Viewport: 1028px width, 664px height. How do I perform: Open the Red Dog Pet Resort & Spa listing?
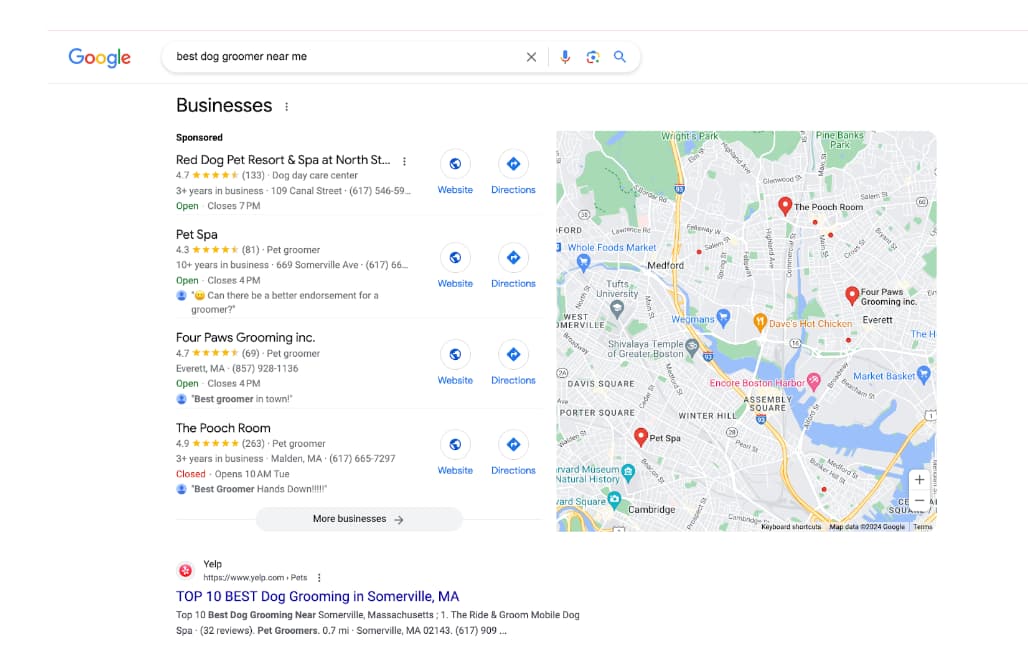coord(283,160)
